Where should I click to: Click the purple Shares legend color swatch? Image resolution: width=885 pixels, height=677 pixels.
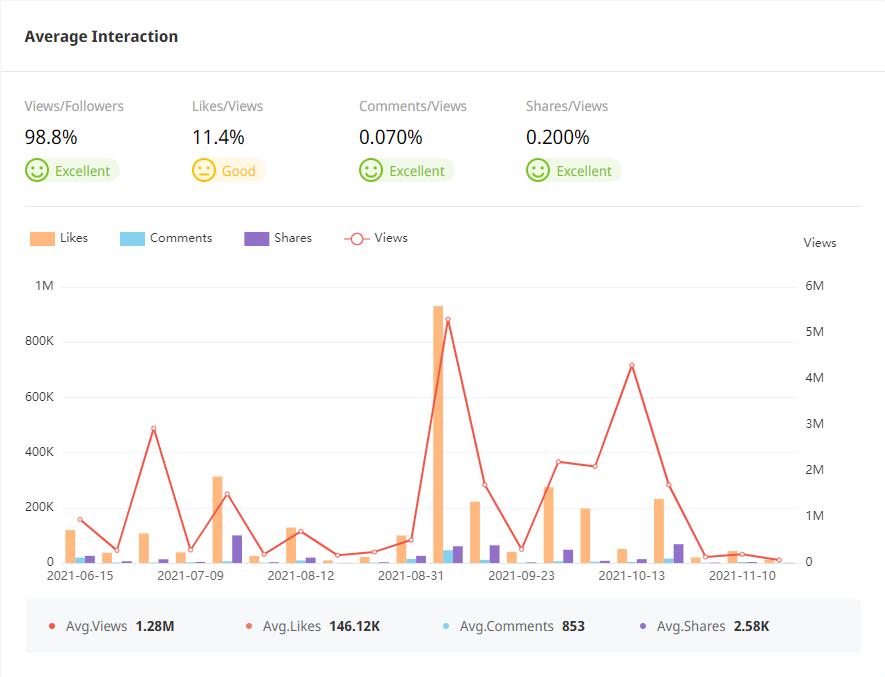point(256,239)
